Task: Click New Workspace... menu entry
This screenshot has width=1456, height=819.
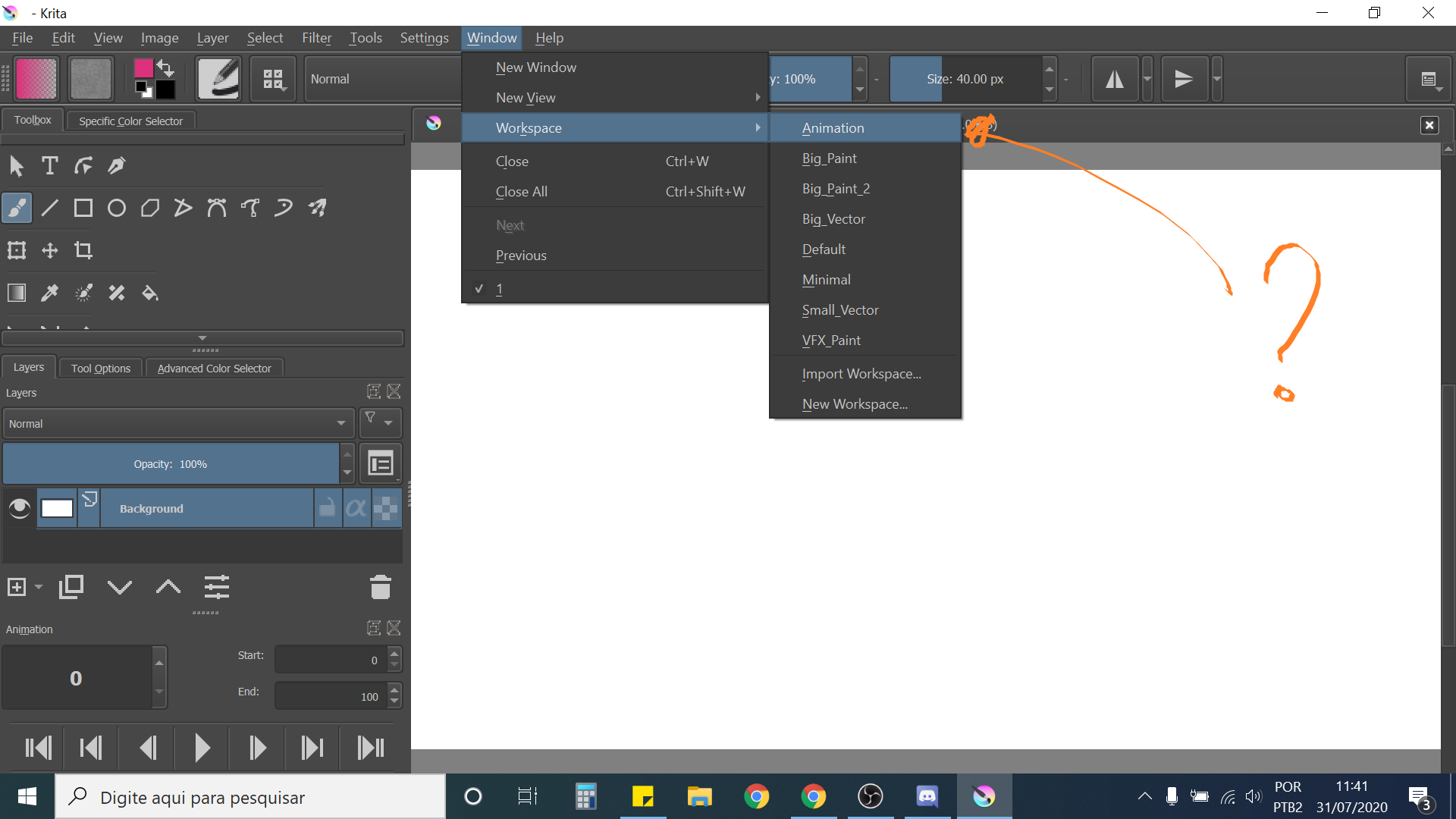Action: click(x=855, y=404)
